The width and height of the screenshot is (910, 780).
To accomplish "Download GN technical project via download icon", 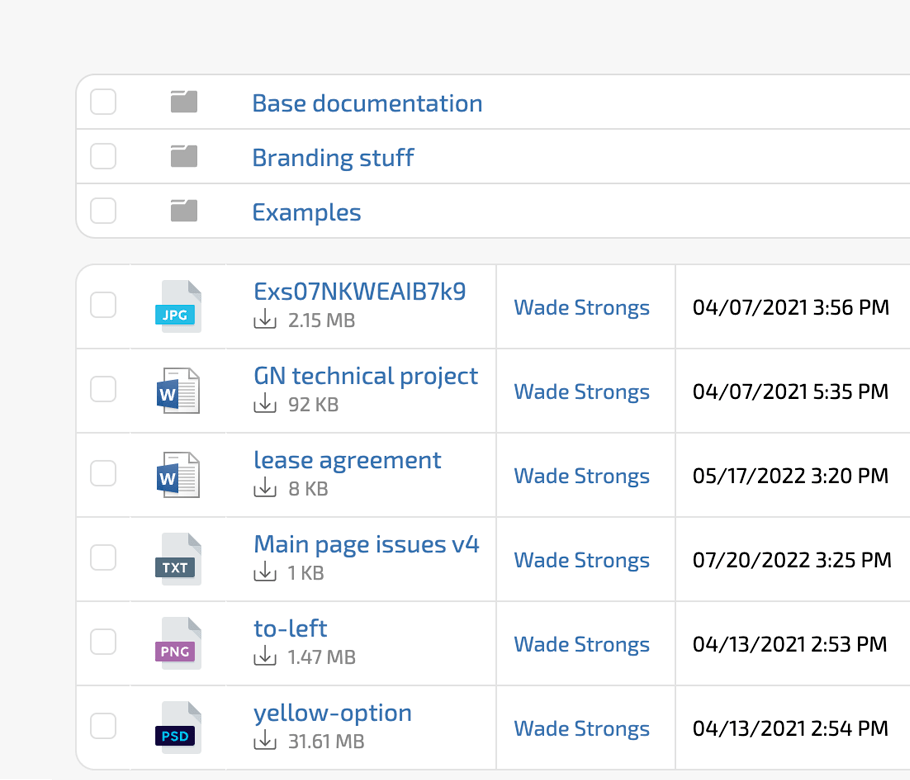I will [265, 403].
